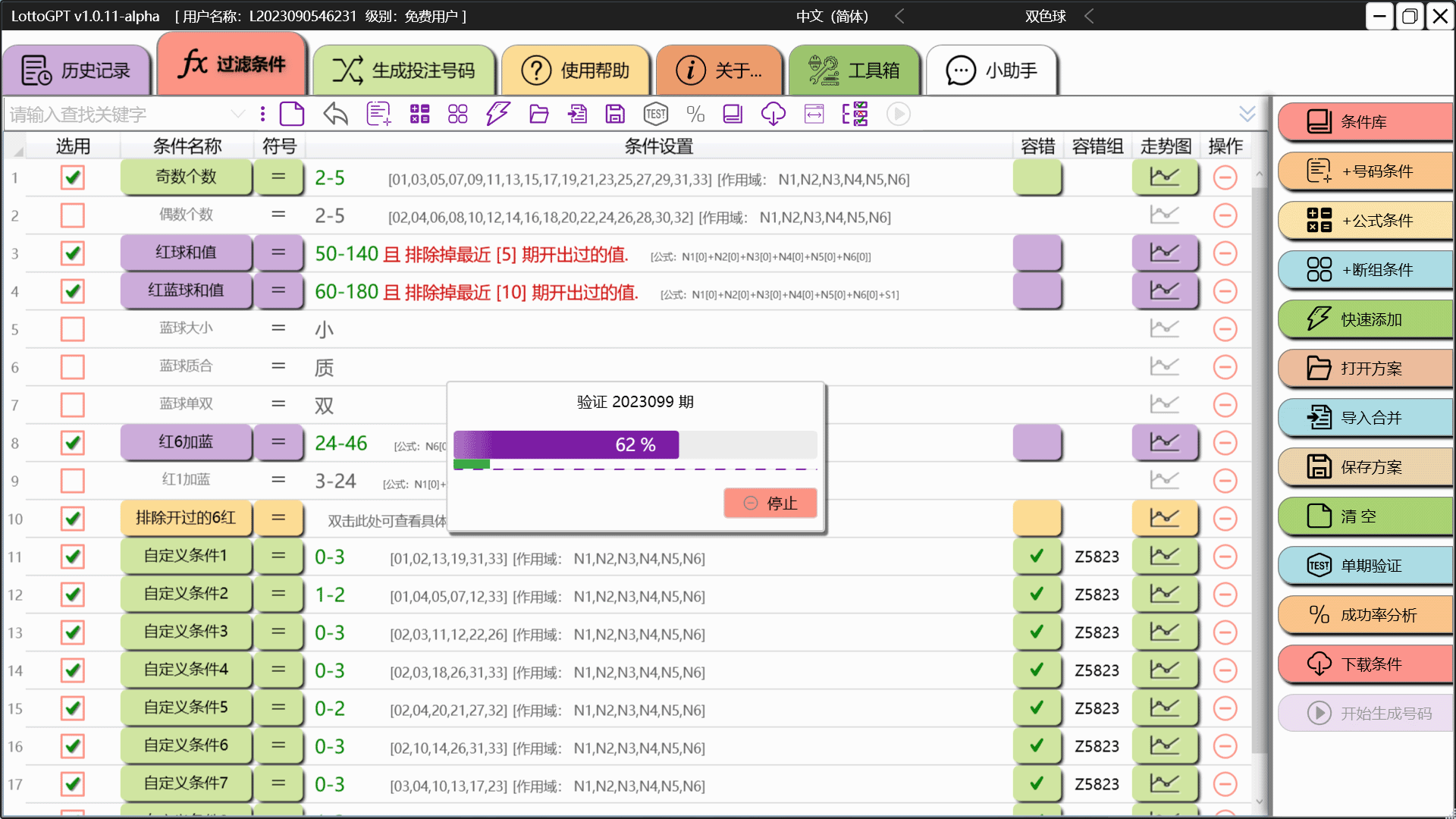
Task: Click the 清 空 sidebar button
Action: [x=1365, y=516]
